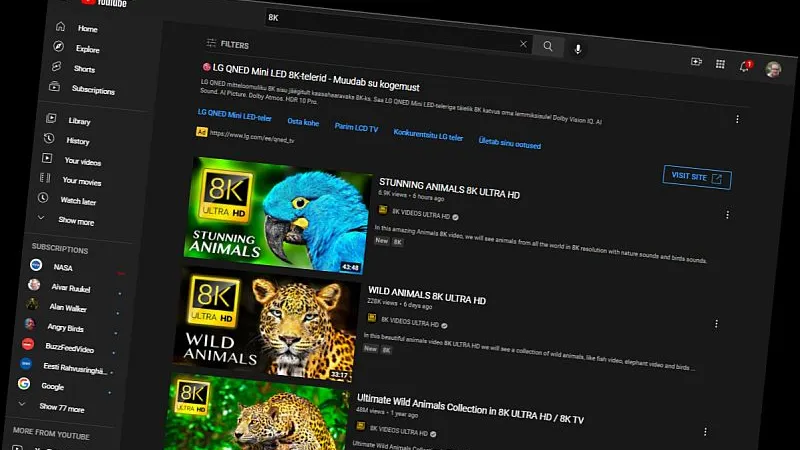Open Ultimate Wild Animals Collection three-dot menu
Viewport: 800px width, 450px height.
[x=705, y=432]
